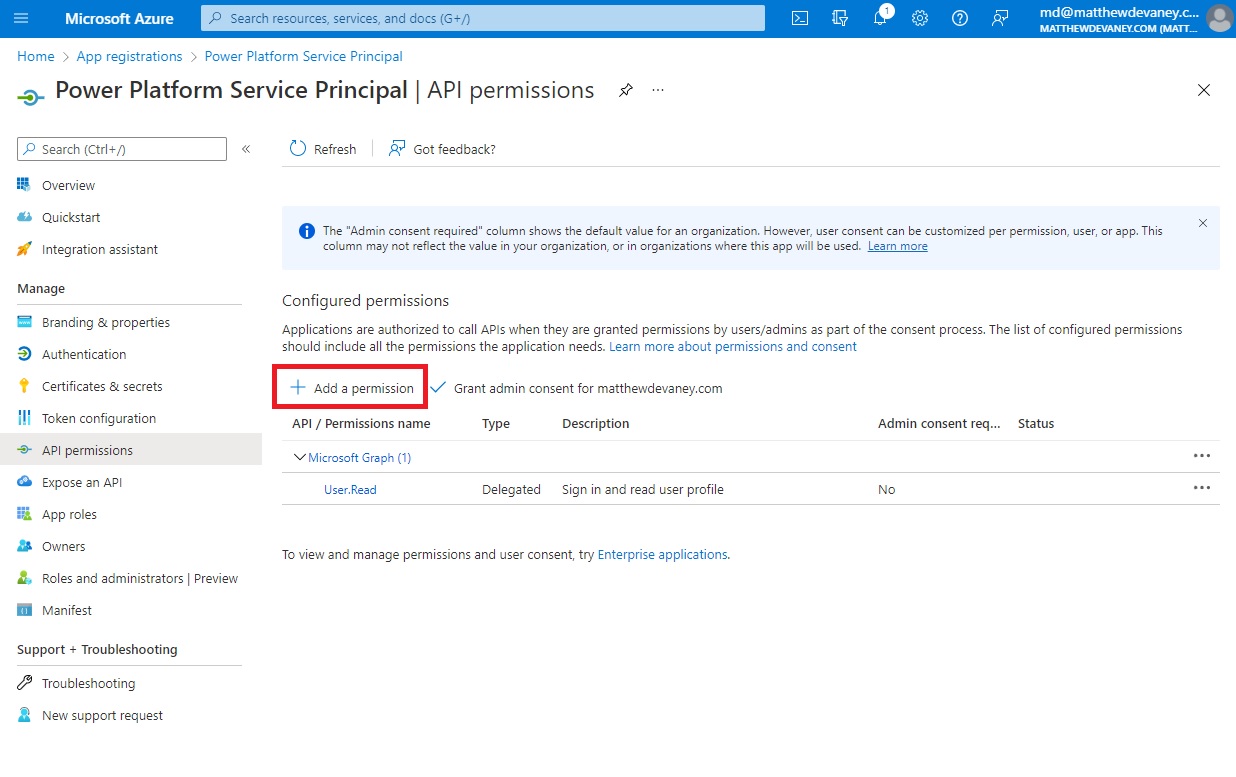Image resolution: width=1236 pixels, height=777 pixels.
Task: Click the Add a permission button
Action: (x=350, y=387)
